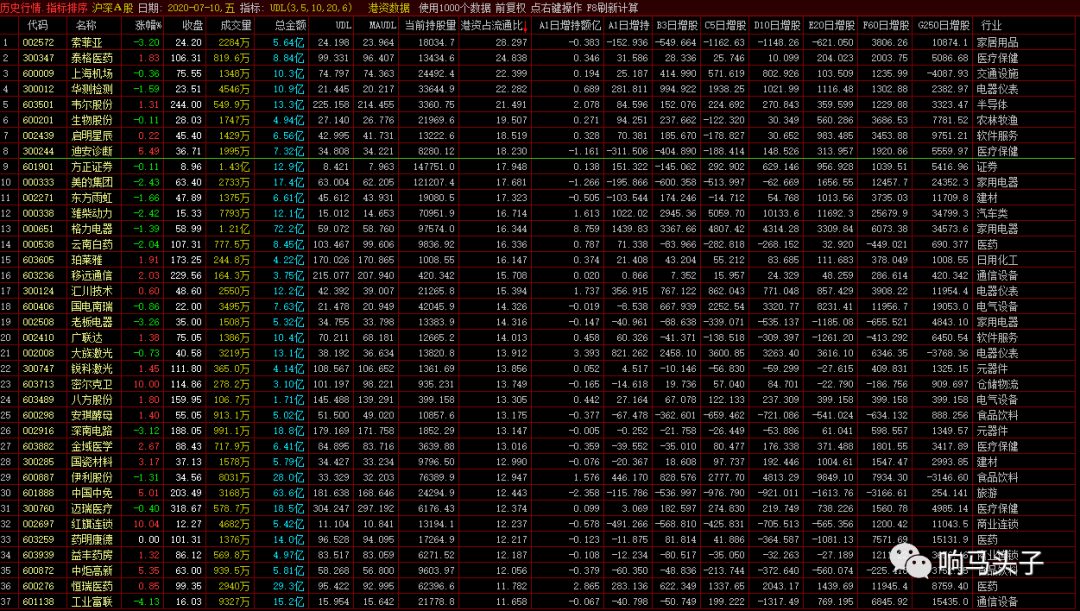This screenshot has height=611, width=1080.
Task: Select stock row 韦尔股份
Action: [537, 105]
